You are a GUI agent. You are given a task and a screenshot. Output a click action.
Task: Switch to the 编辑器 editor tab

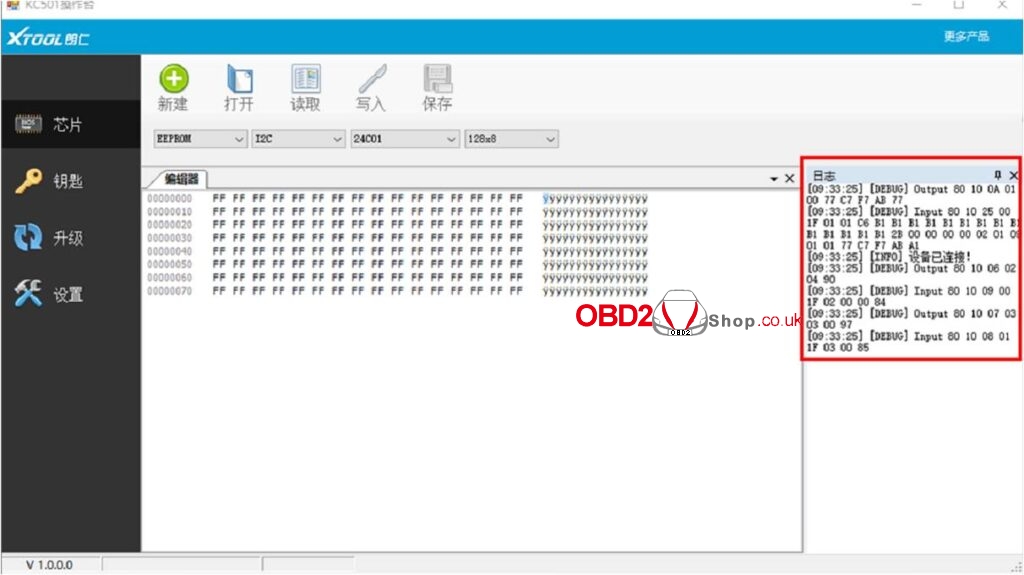(x=181, y=179)
